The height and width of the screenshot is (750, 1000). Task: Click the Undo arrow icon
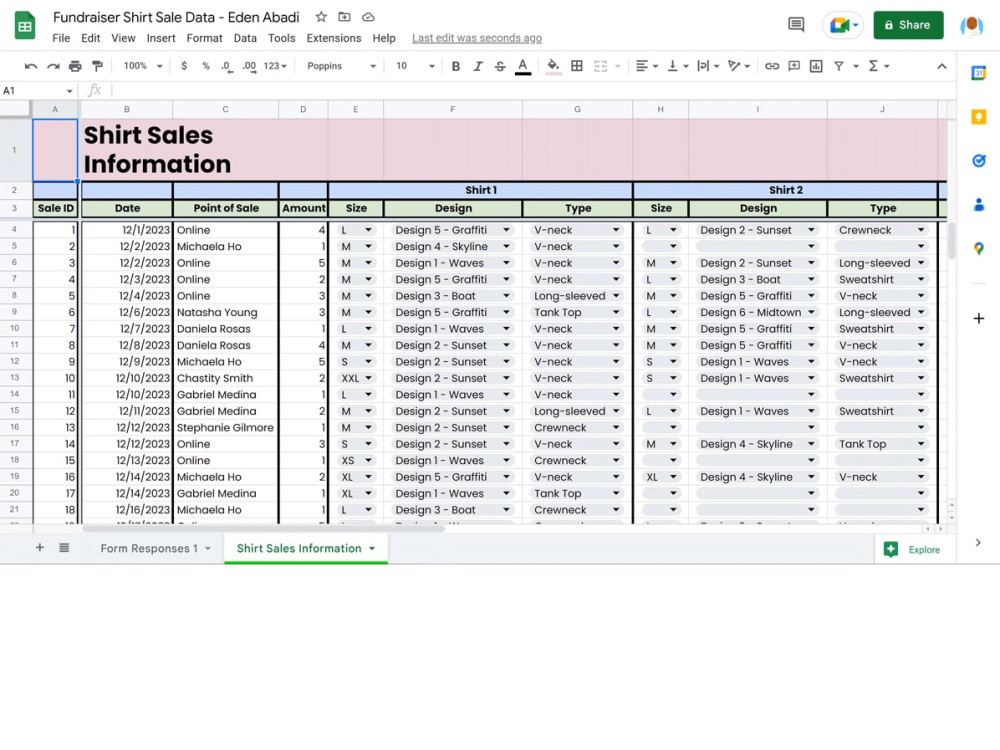[31, 66]
